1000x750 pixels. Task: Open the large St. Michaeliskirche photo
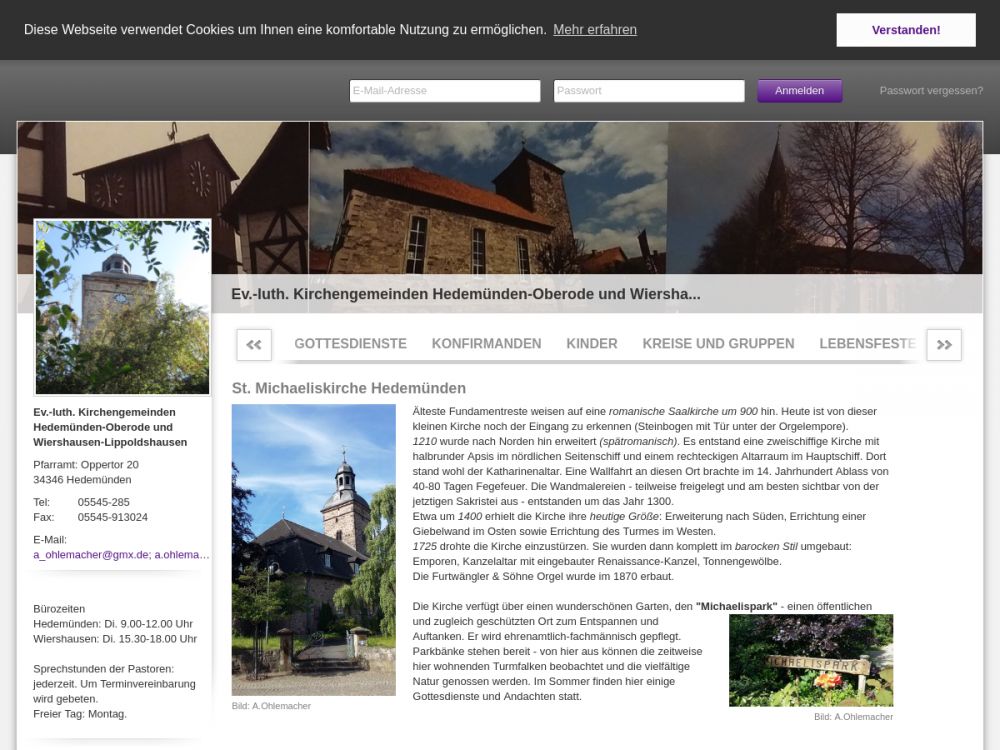313,549
